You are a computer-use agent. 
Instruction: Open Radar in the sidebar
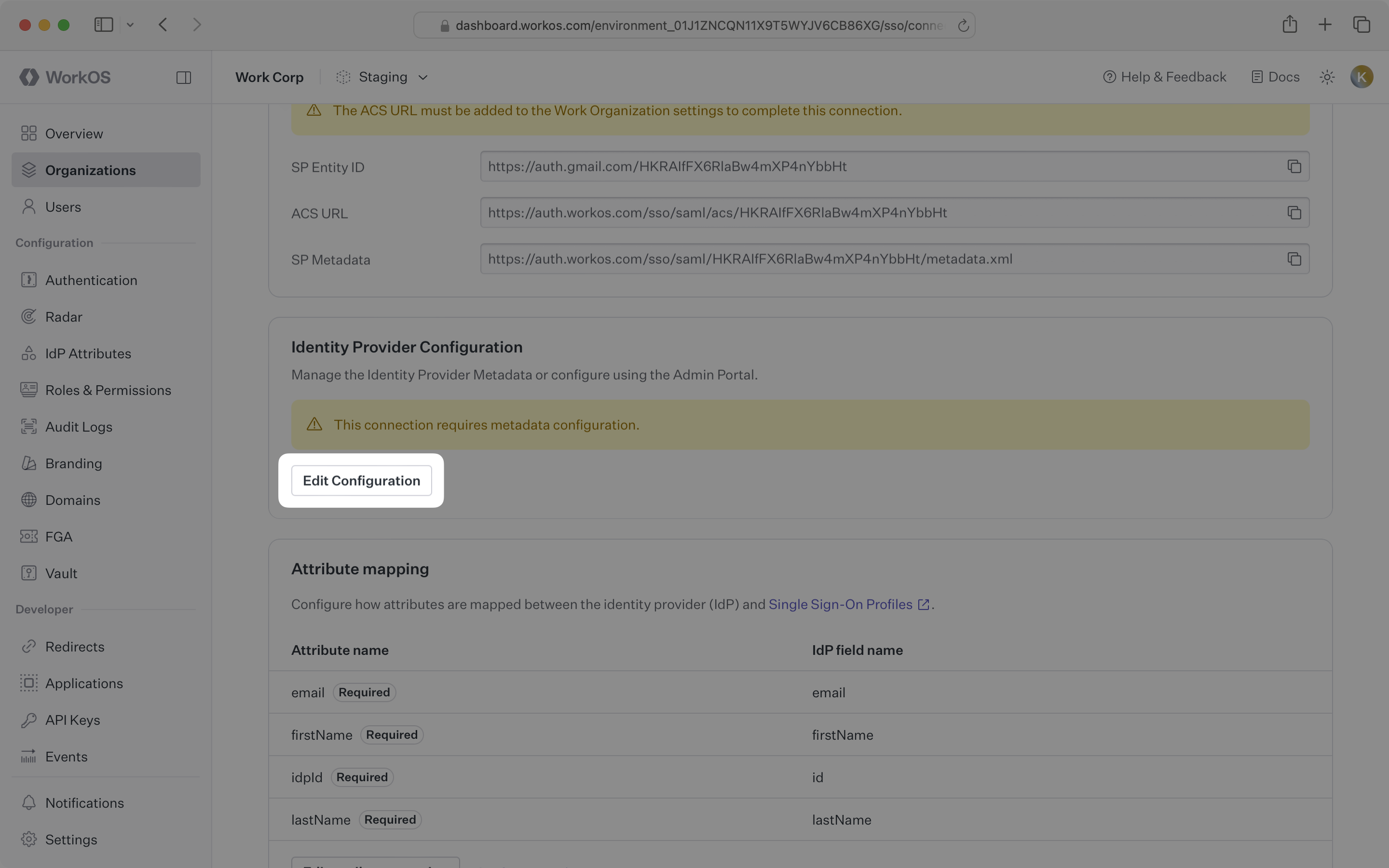coord(63,317)
